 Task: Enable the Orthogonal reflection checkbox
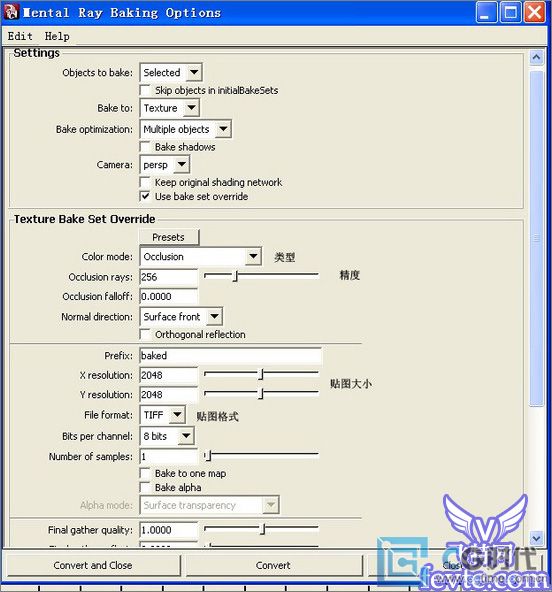[x=145, y=335]
